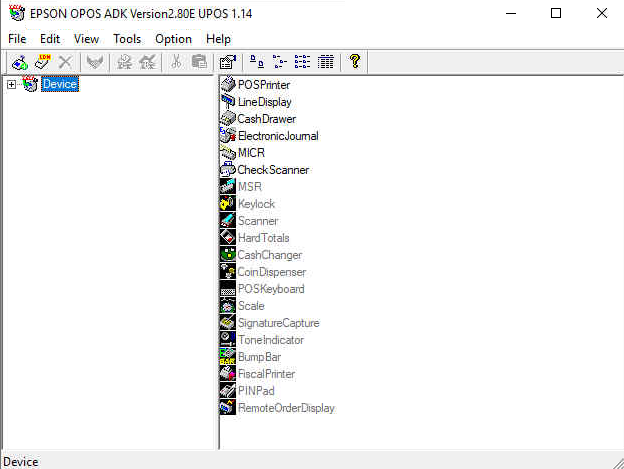Select the CashDrawer text label

click(x=267, y=119)
